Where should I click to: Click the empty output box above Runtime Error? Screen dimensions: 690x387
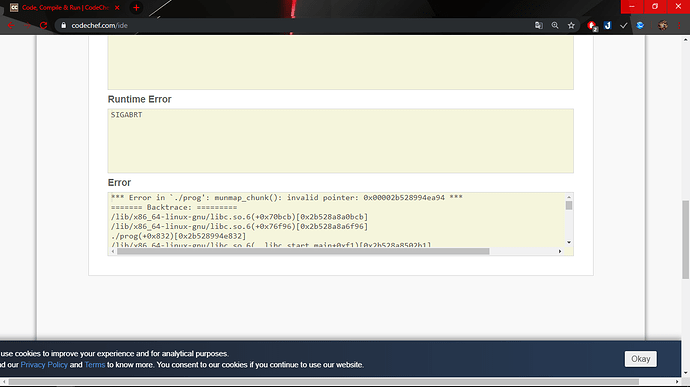(x=340, y=63)
